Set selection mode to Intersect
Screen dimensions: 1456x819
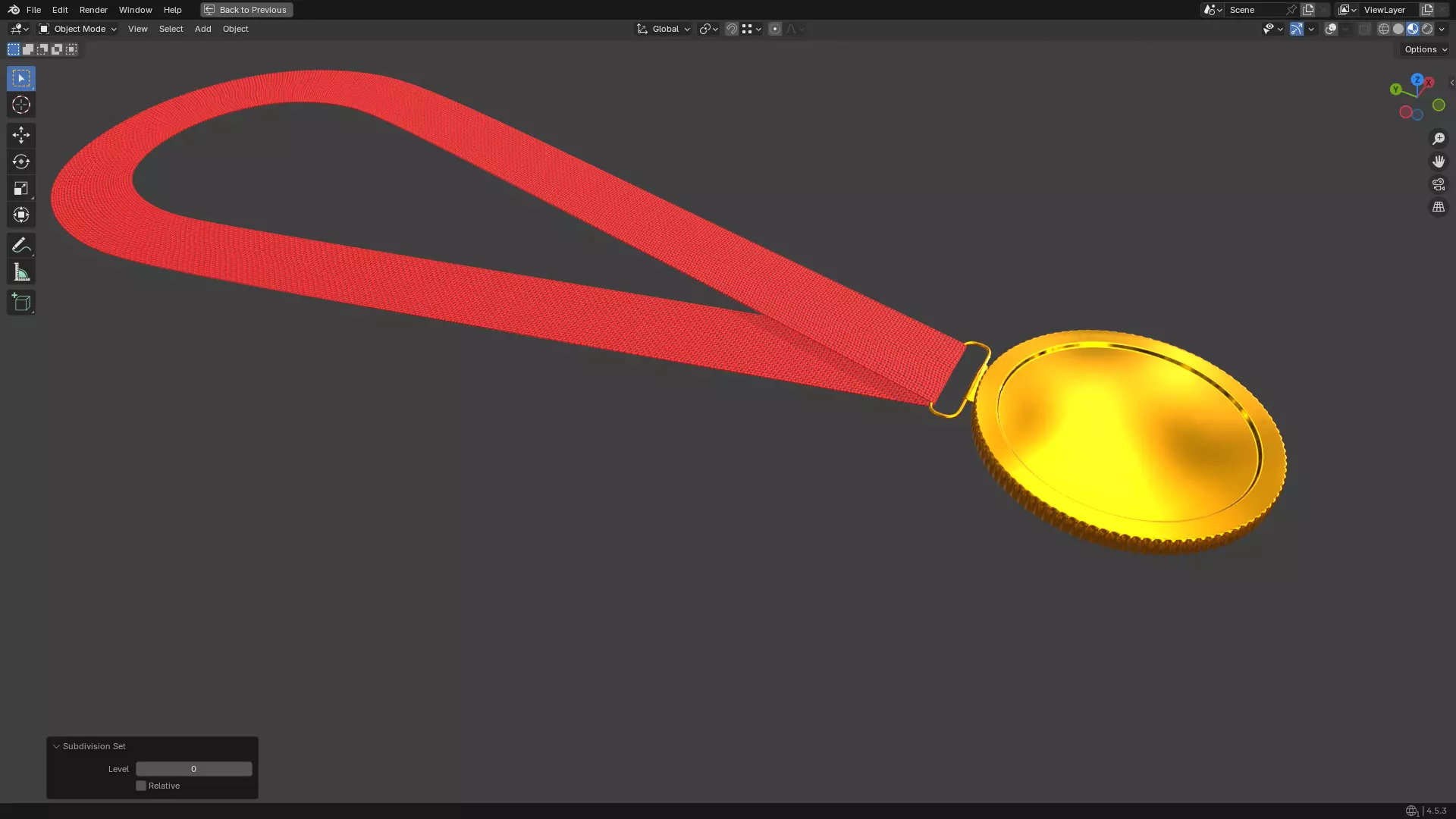pyautogui.click(x=71, y=49)
